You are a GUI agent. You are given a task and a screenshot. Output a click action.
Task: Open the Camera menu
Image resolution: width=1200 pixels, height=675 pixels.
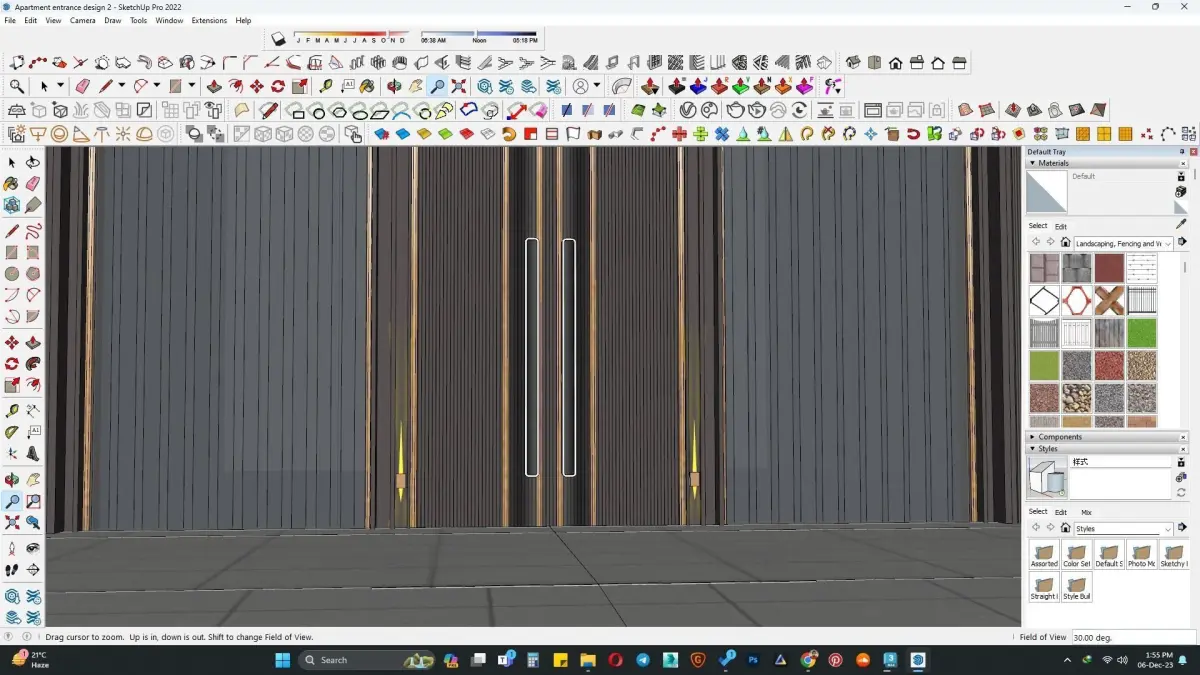click(83, 20)
